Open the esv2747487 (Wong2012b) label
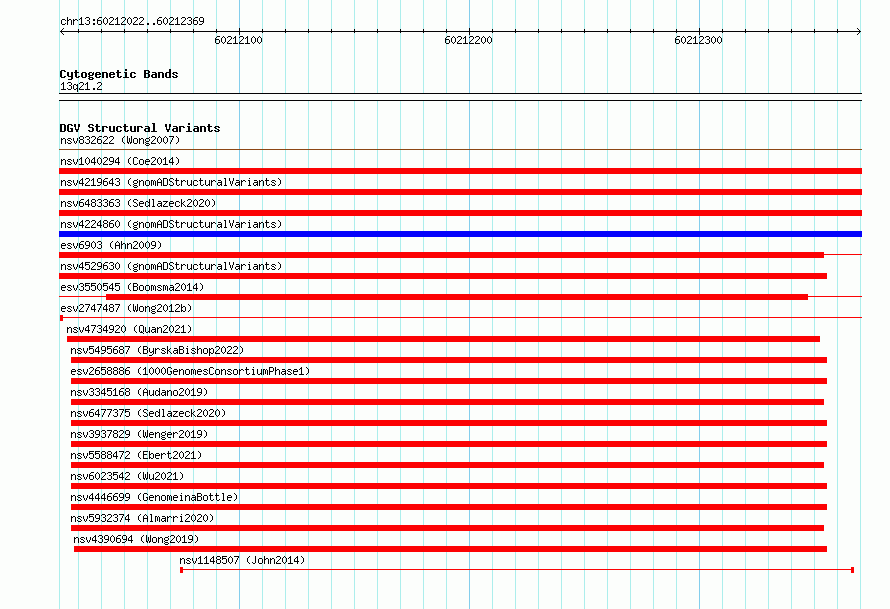 point(126,308)
